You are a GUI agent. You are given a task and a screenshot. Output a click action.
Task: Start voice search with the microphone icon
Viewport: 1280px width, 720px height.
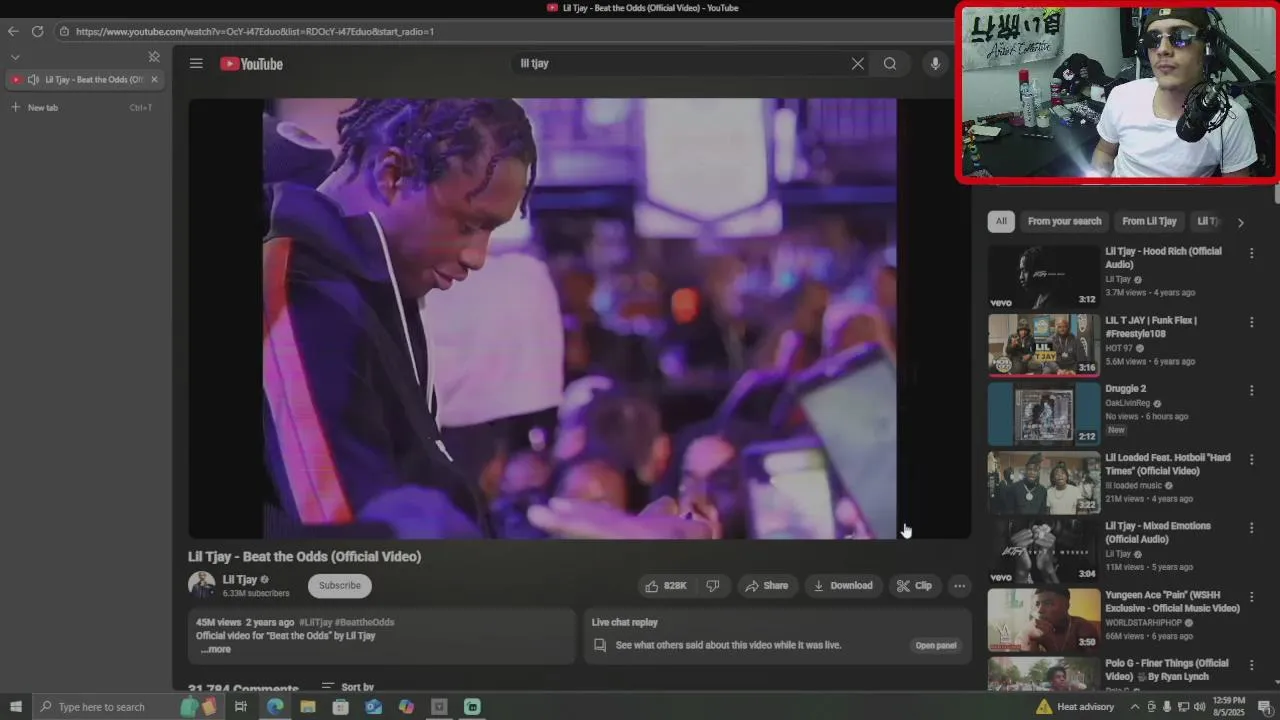935,63
